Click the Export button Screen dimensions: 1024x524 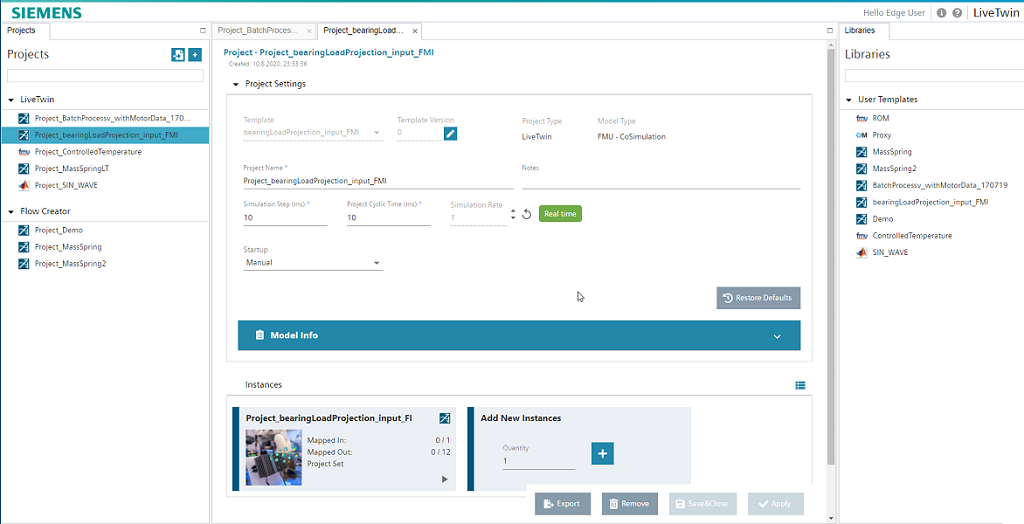[x=562, y=504]
